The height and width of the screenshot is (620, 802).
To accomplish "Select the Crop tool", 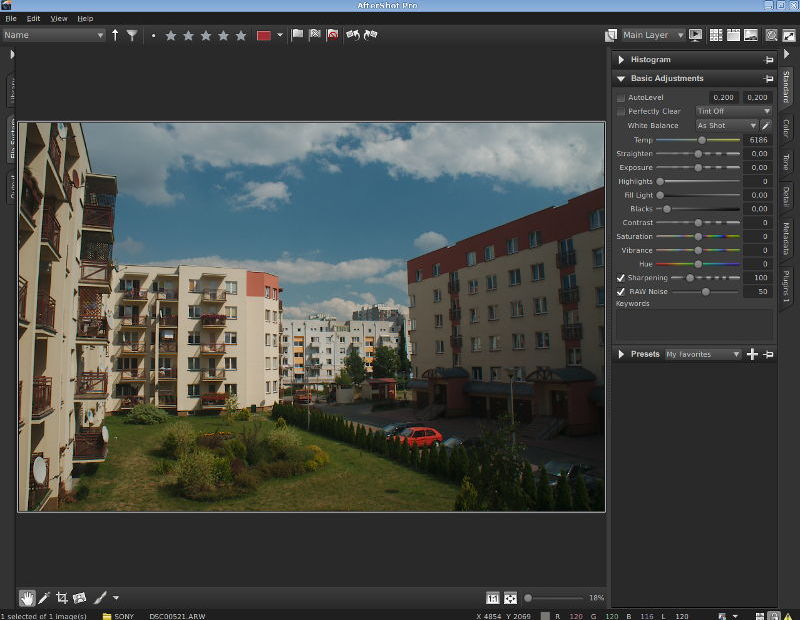I will pos(62,598).
